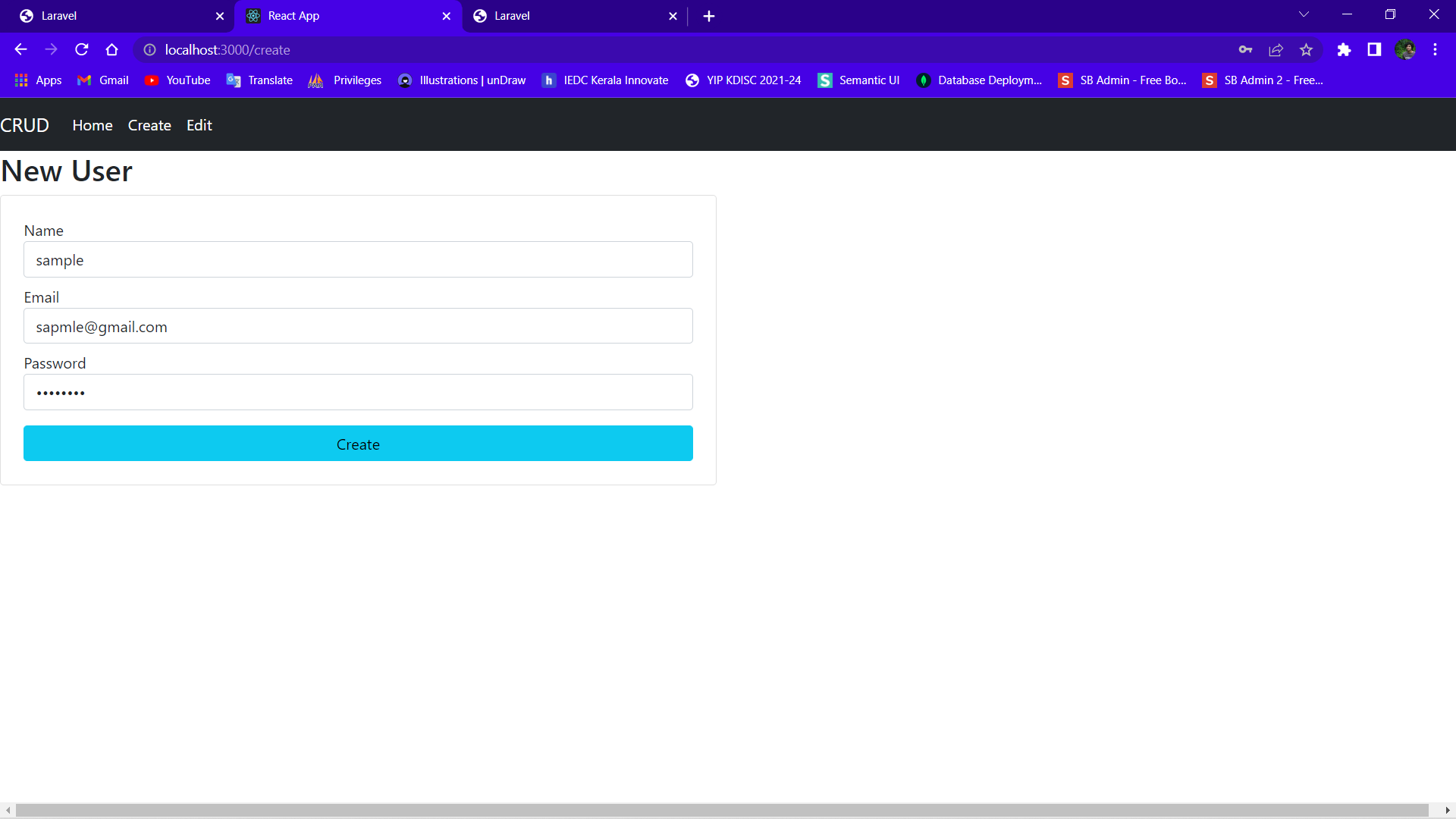Screen dimensions: 1456x819
Task: Click the Create submit button
Action: (x=358, y=444)
